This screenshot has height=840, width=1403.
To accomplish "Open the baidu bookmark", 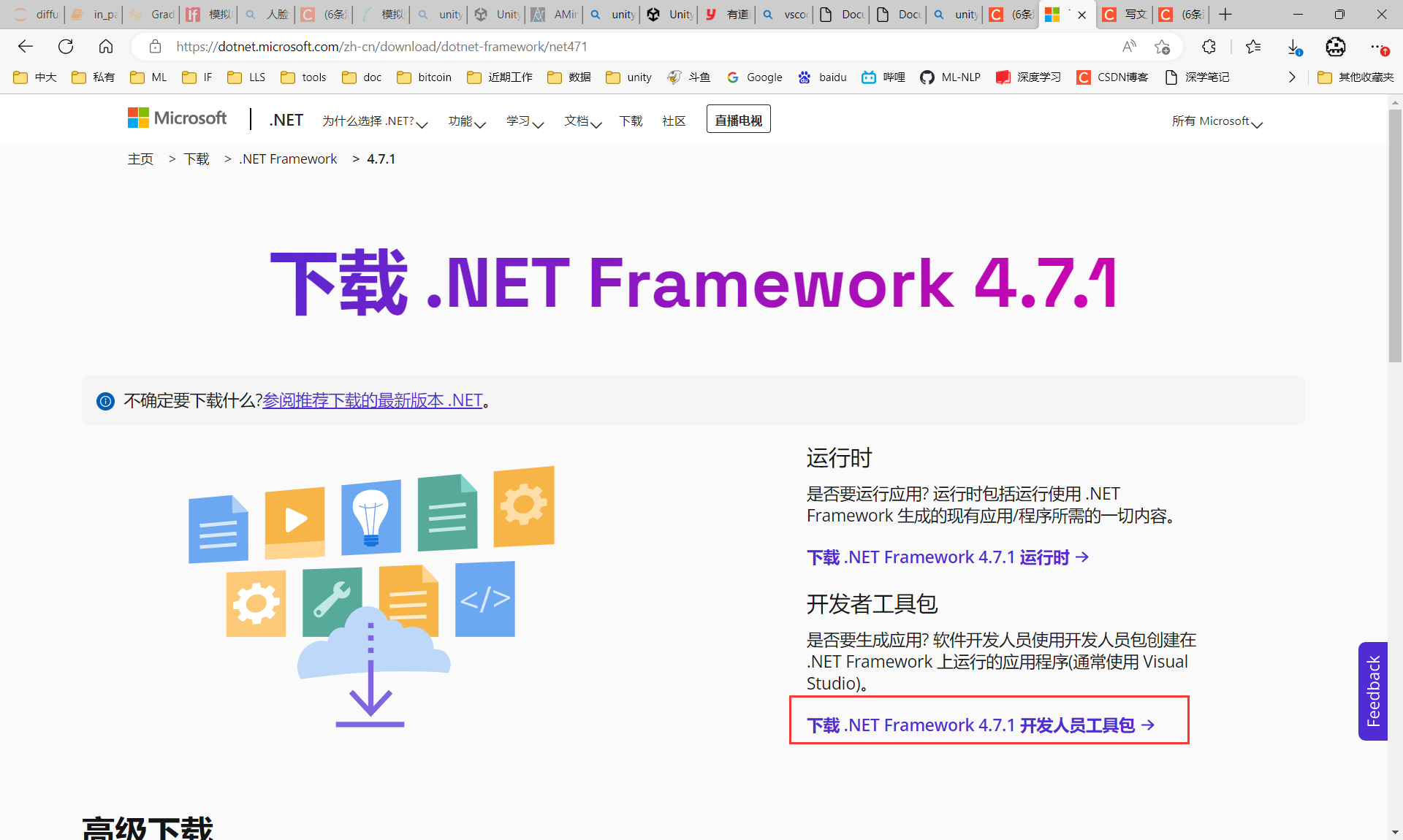I will point(822,77).
